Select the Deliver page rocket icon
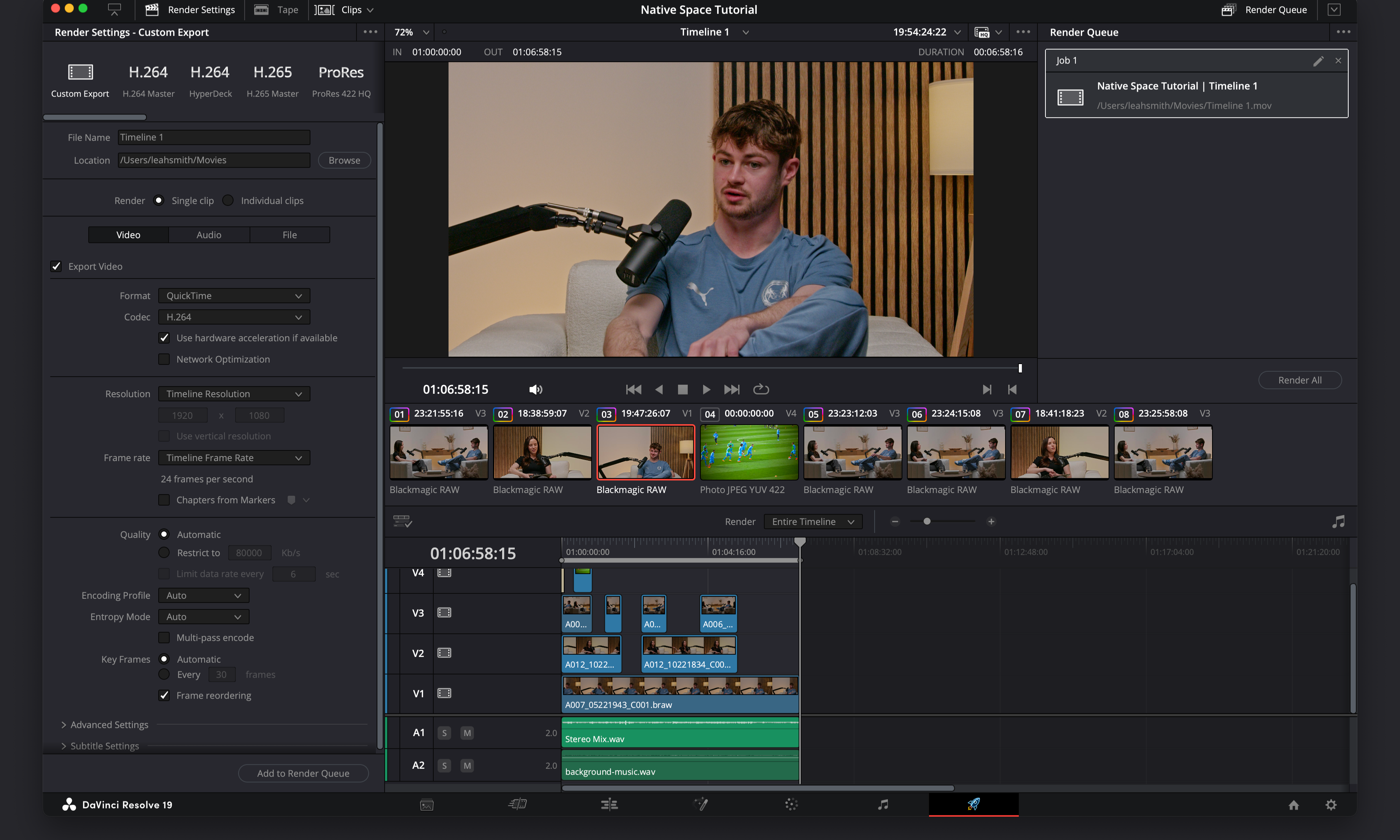 (x=973, y=804)
